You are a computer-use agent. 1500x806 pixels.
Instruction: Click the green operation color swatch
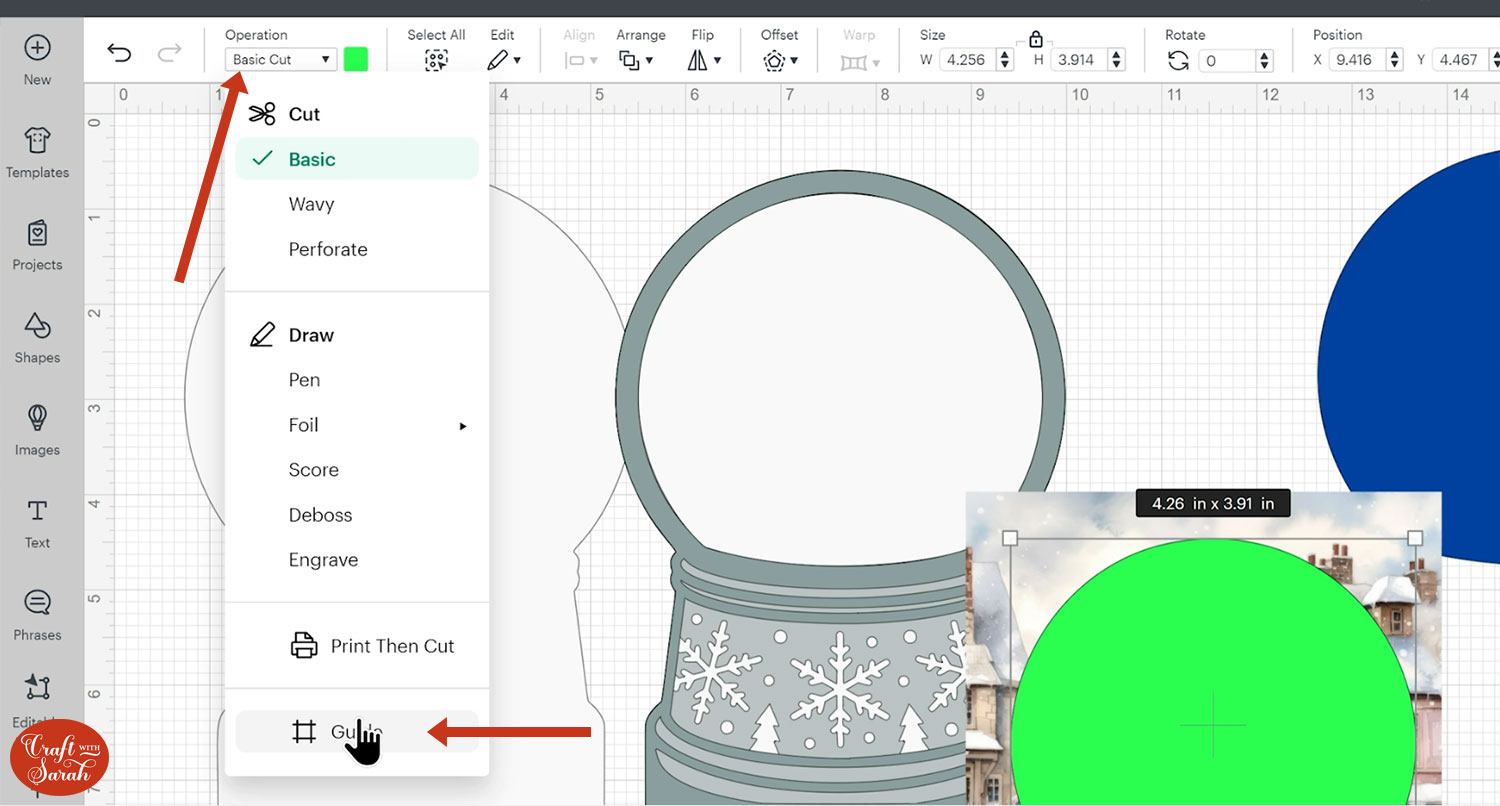[356, 59]
